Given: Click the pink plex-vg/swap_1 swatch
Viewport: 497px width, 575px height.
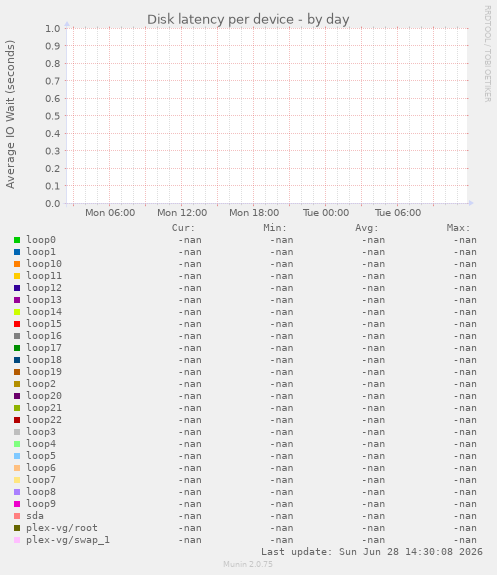Looking at the screenshot, I should click(x=17, y=540).
